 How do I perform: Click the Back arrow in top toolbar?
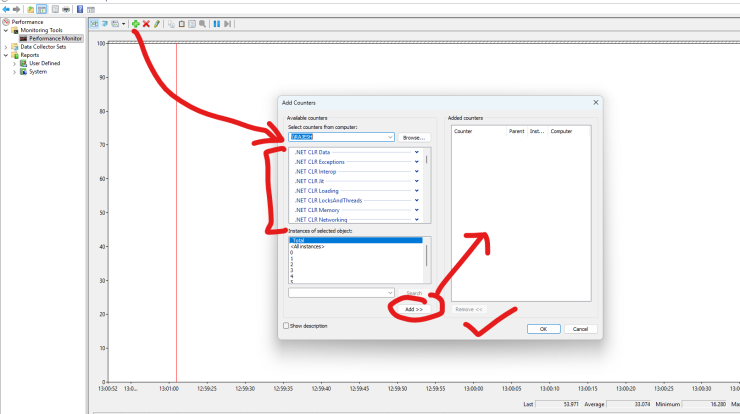click(6, 8)
